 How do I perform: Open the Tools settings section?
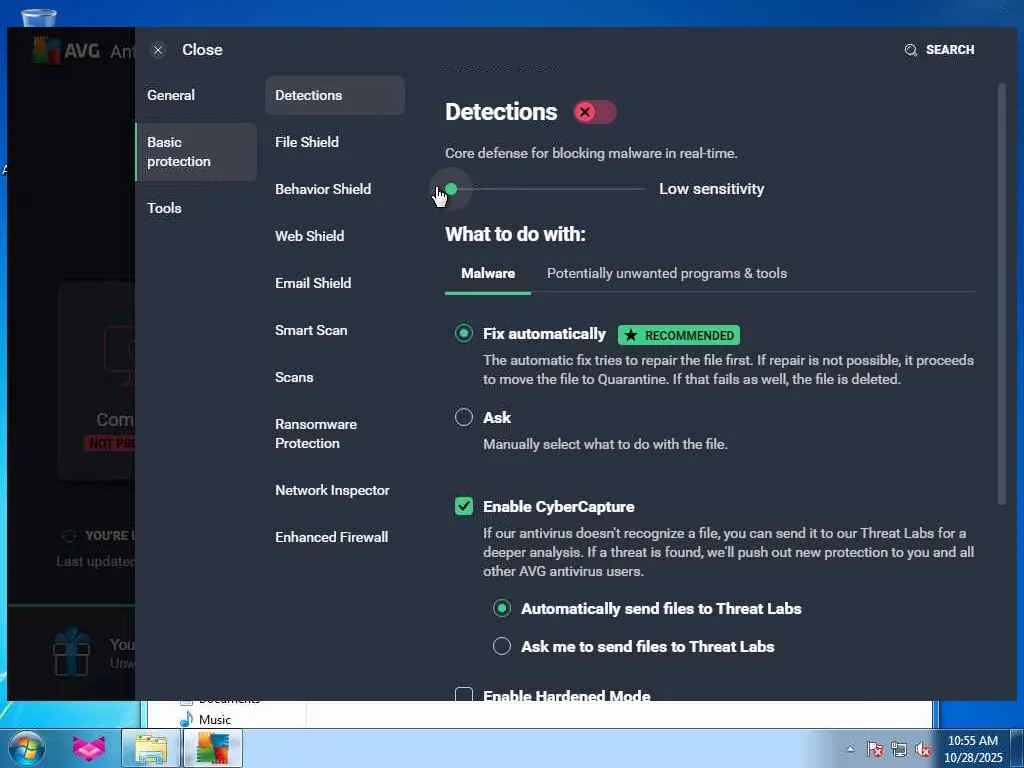(164, 208)
